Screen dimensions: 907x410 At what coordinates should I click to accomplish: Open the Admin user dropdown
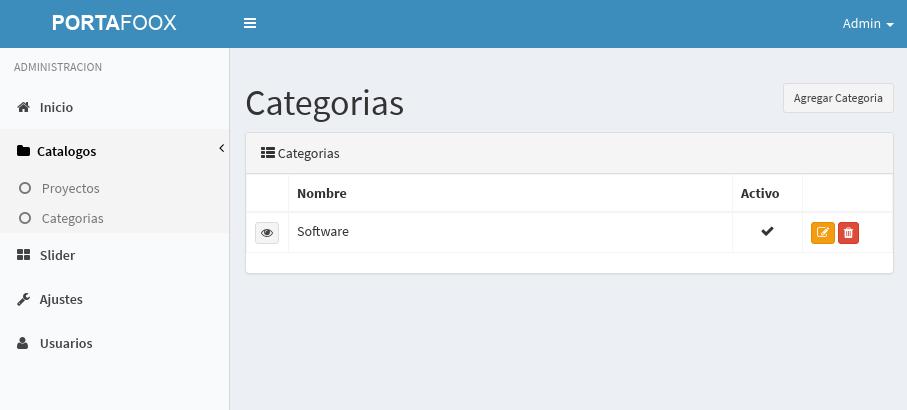(x=868, y=24)
